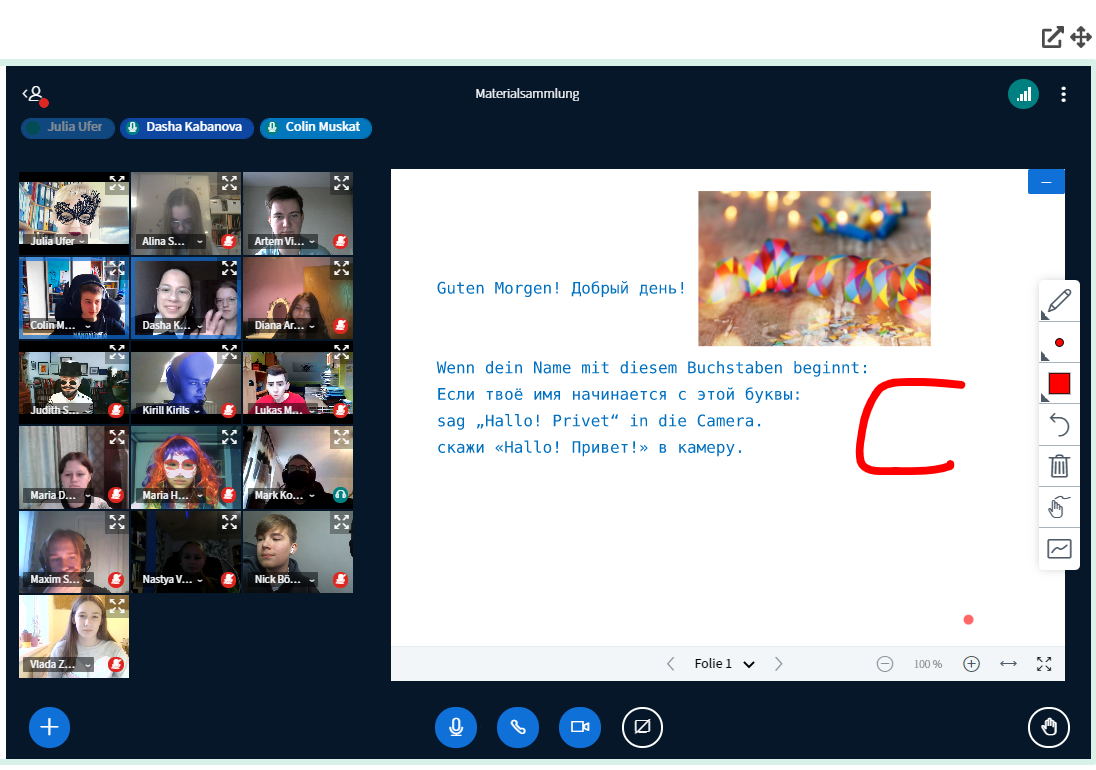Zoom out of the presentation
Viewport: 1096px width, 770px height.
884,664
